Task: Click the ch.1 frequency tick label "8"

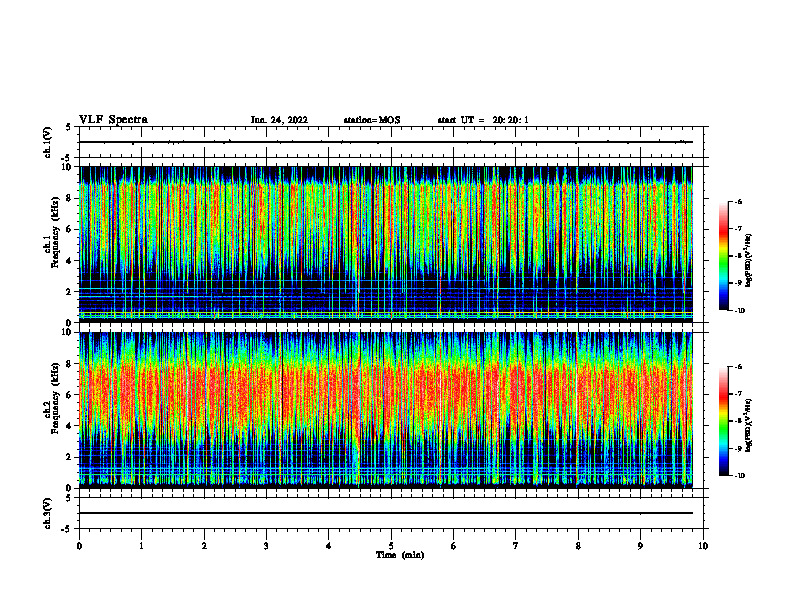Action: (x=70, y=198)
